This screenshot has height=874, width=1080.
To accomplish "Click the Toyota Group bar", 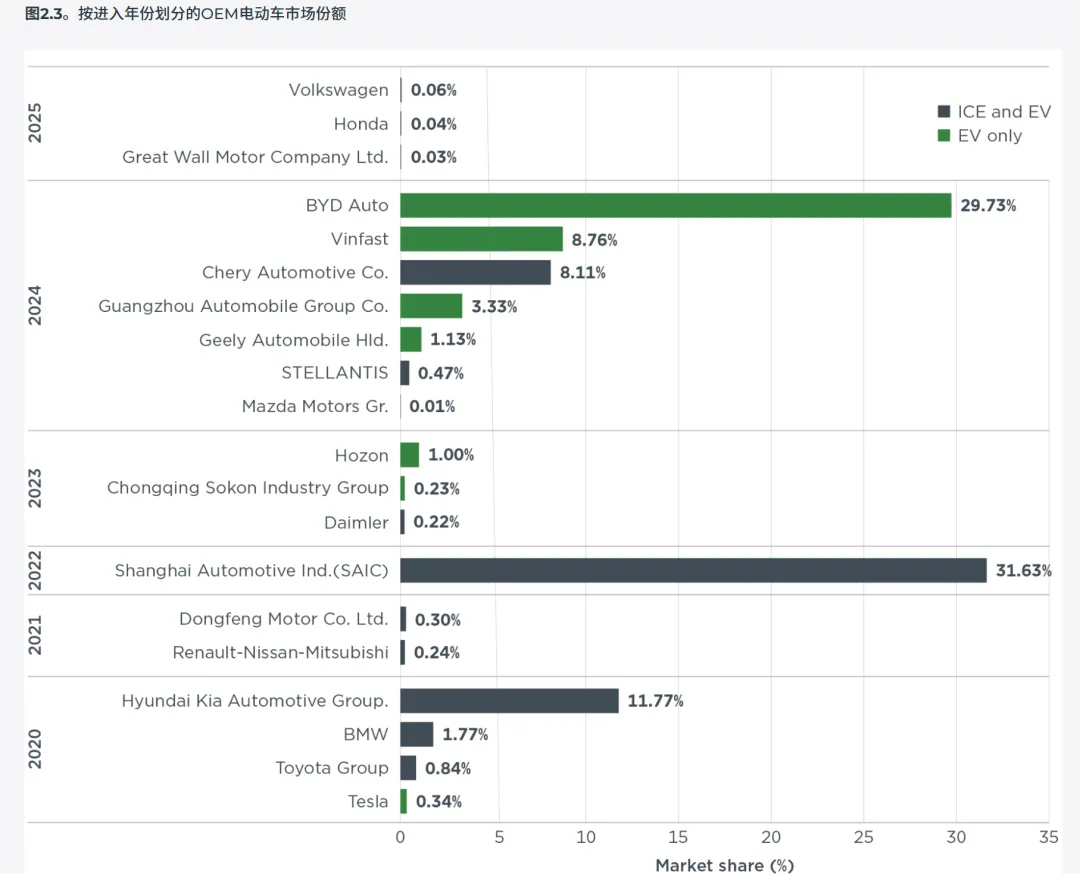I will click(x=408, y=768).
